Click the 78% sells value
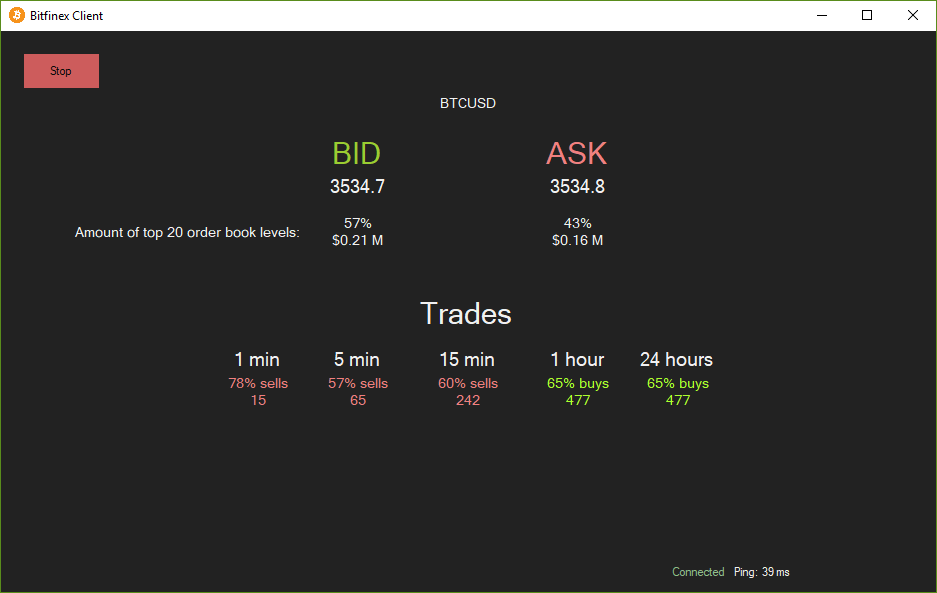The image size is (937, 593). tap(258, 383)
